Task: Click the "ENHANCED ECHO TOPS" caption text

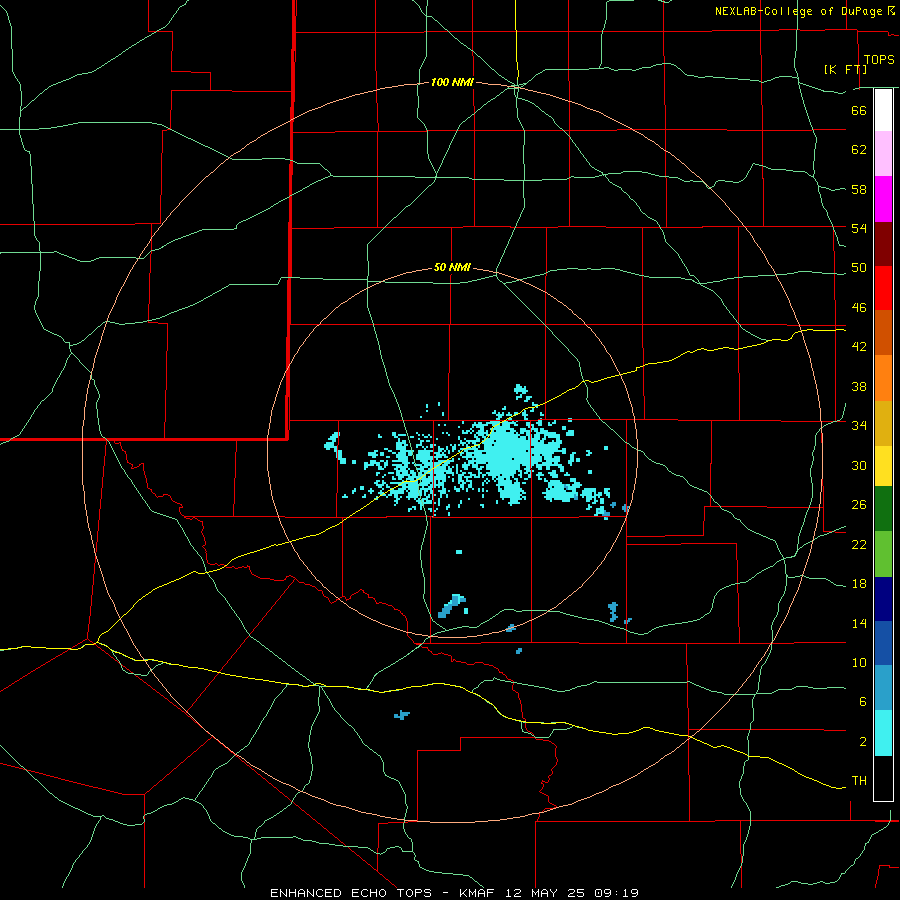Action: [351, 893]
